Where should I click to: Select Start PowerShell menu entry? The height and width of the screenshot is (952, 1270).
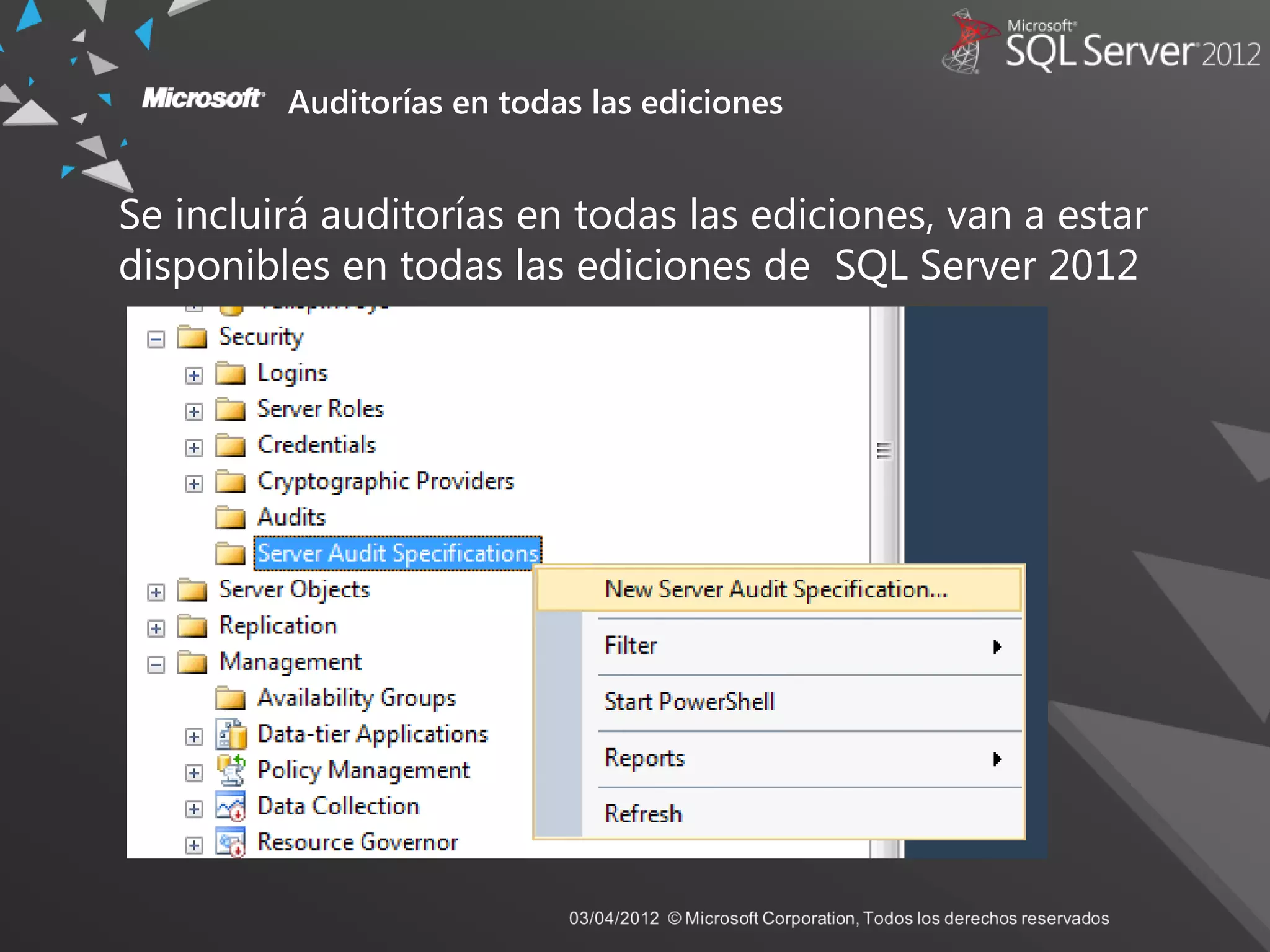[779, 702]
